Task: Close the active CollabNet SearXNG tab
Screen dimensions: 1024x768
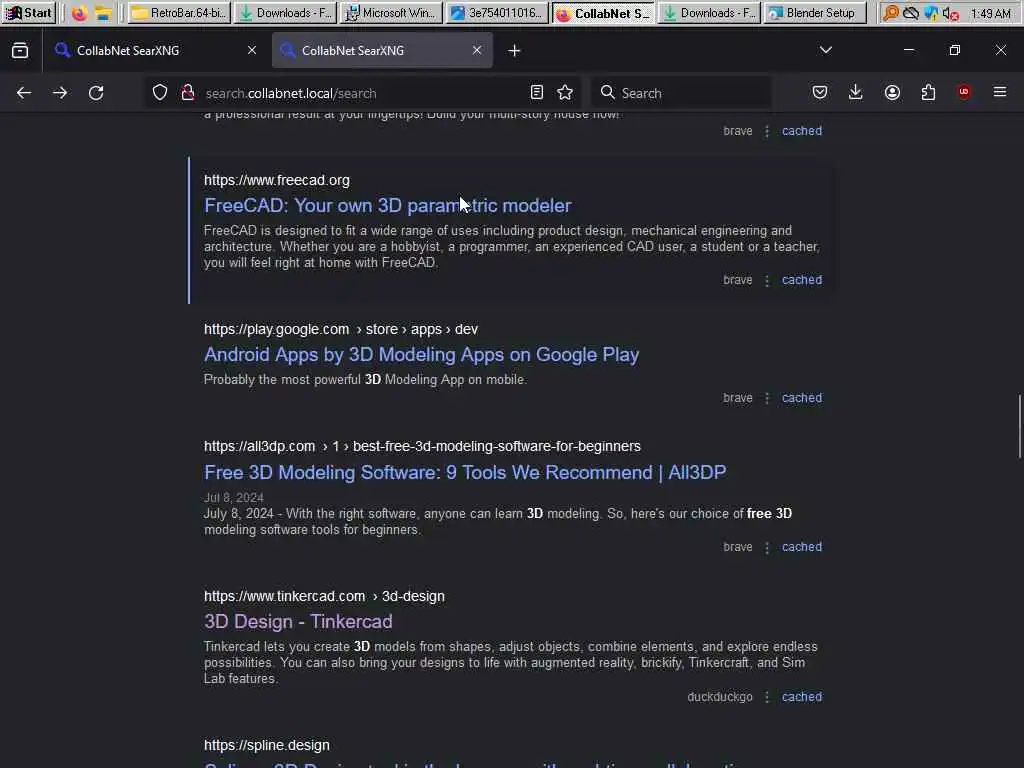Action: point(477,50)
